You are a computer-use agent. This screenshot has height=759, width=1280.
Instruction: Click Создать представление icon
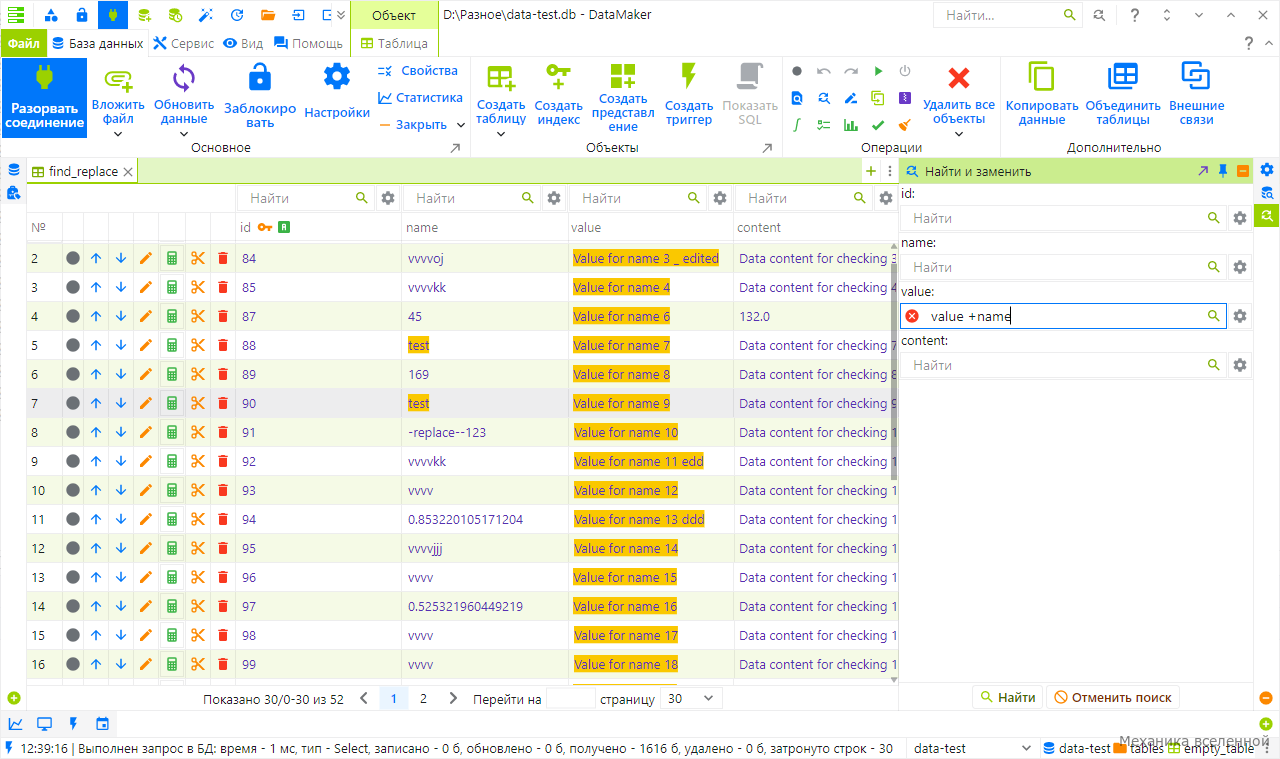click(x=623, y=76)
